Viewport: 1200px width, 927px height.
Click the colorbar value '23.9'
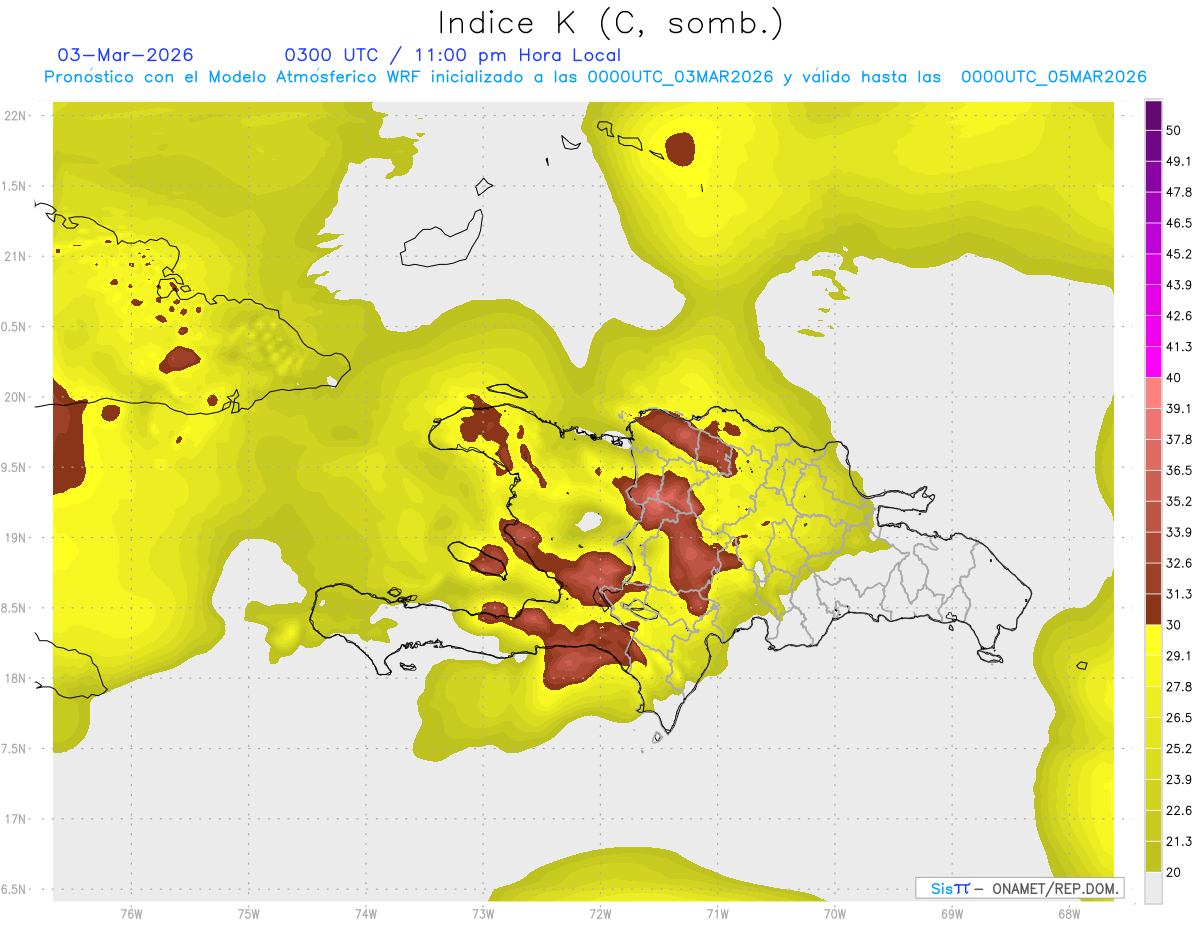(x=1179, y=780)
